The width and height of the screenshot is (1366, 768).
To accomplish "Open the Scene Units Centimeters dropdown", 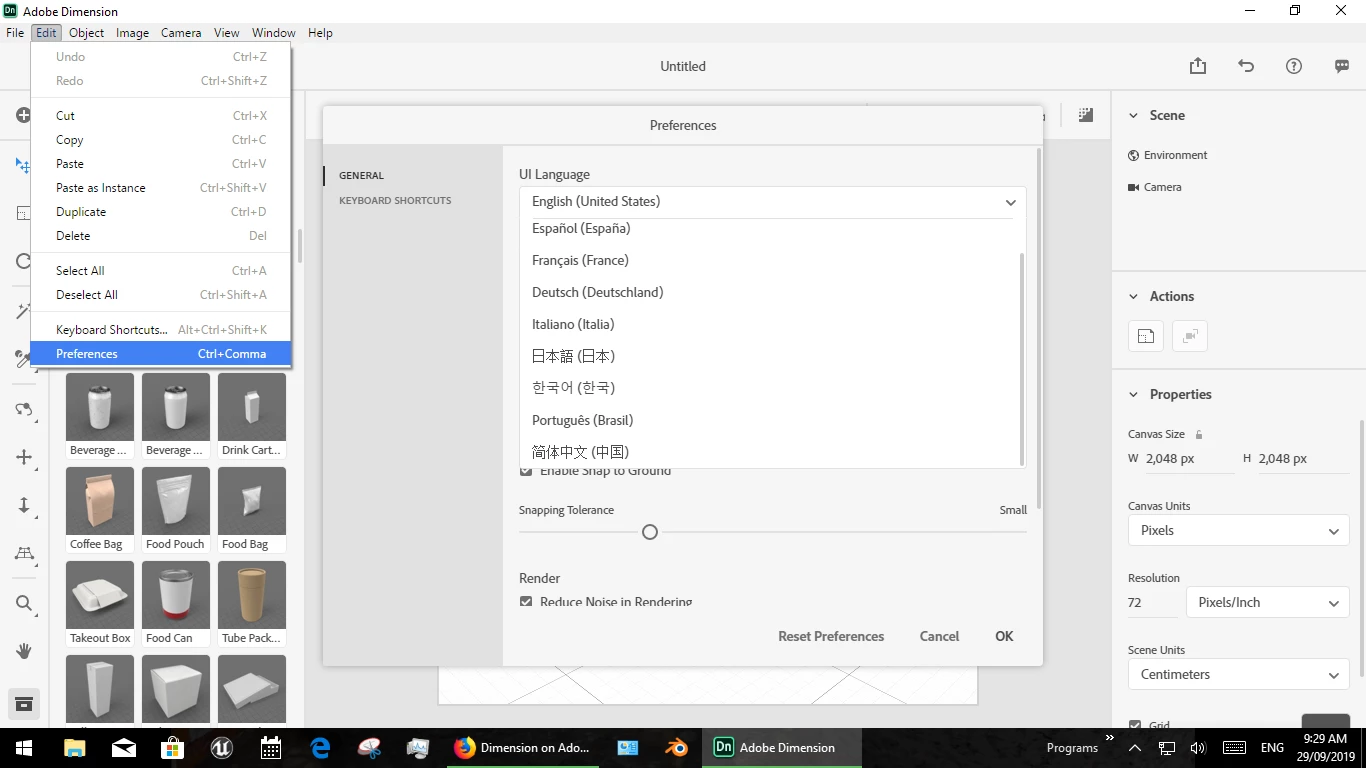I will (x=1238, y=674).
